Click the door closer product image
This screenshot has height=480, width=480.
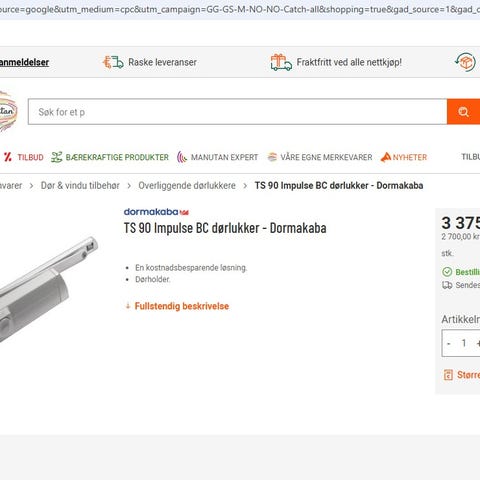click(49, 289)
